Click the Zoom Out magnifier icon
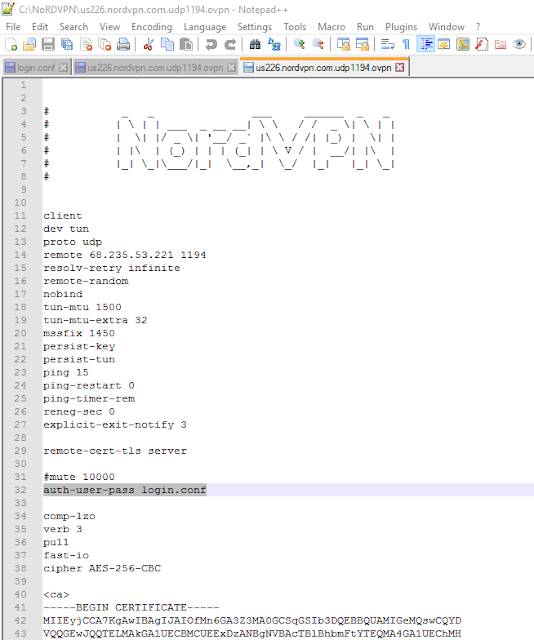 (318, 44)
